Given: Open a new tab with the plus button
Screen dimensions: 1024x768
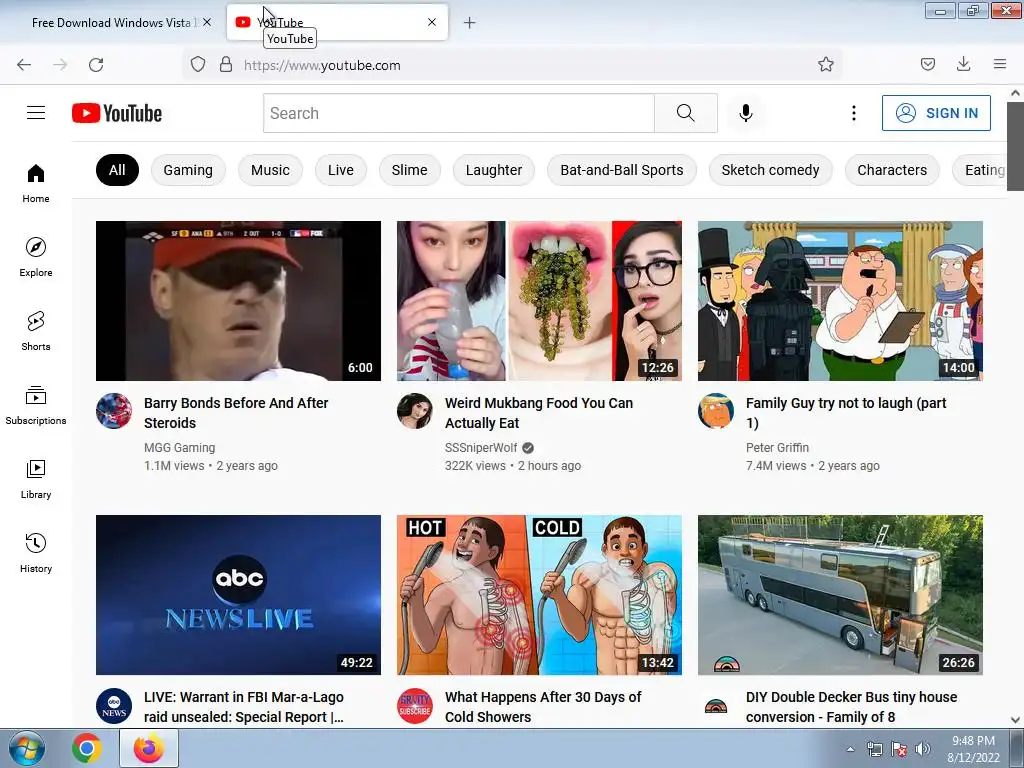Looking at the screenshot, I should tap(469, 23).
